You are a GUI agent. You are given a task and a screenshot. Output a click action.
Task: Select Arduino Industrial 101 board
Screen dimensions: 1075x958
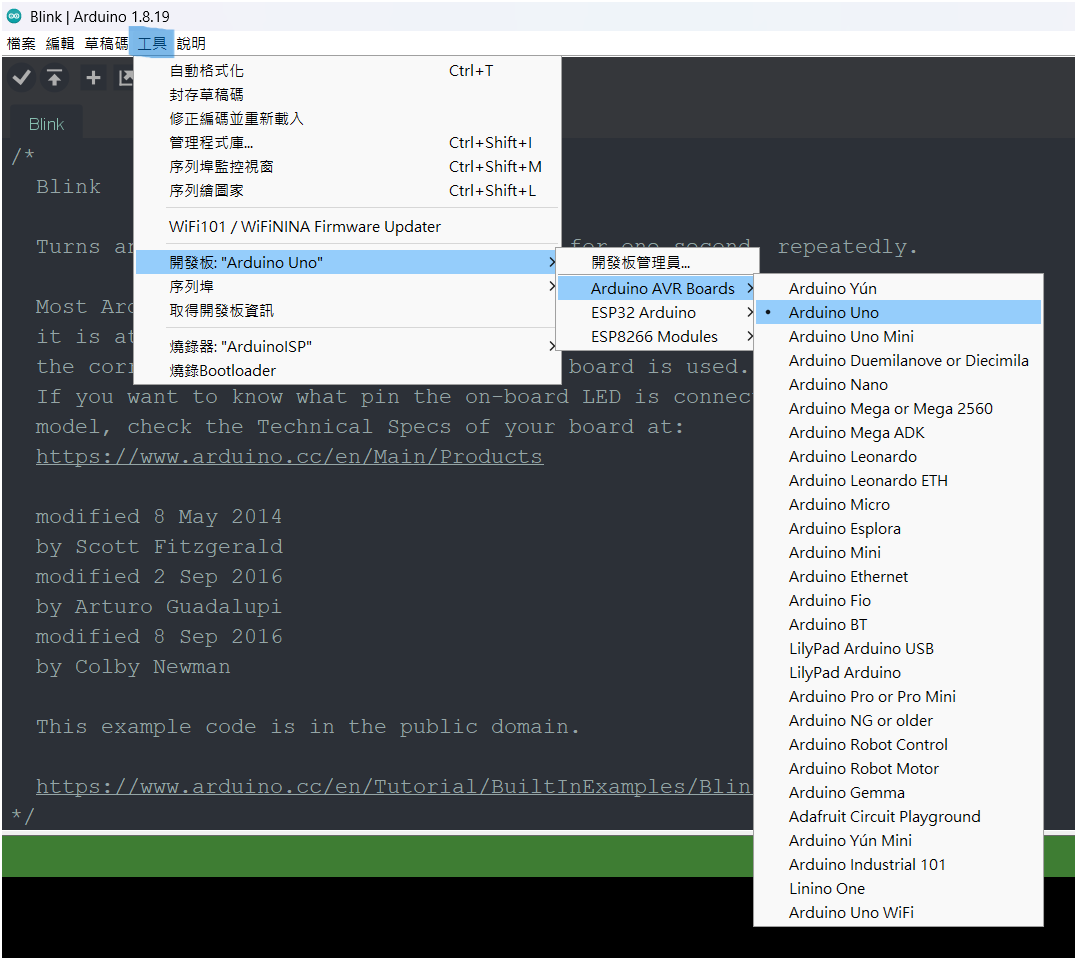coord(898,865)
